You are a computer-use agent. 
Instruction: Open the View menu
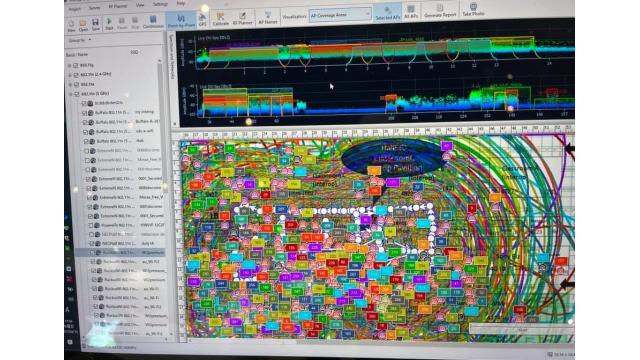[x=140, y=5]
